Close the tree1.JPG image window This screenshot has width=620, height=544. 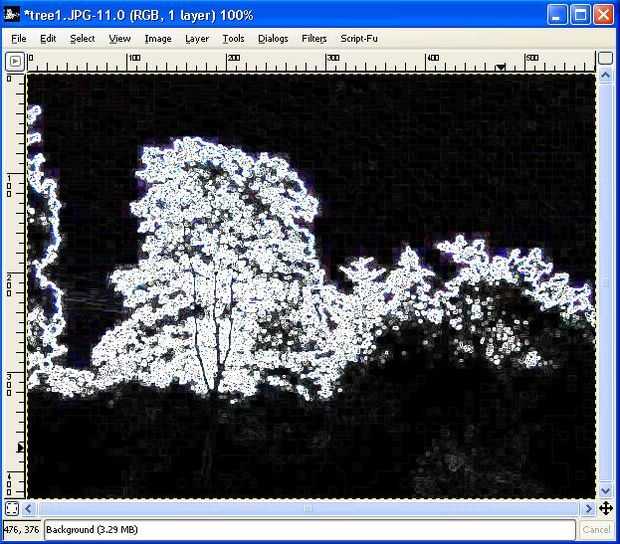click(604, 15)
